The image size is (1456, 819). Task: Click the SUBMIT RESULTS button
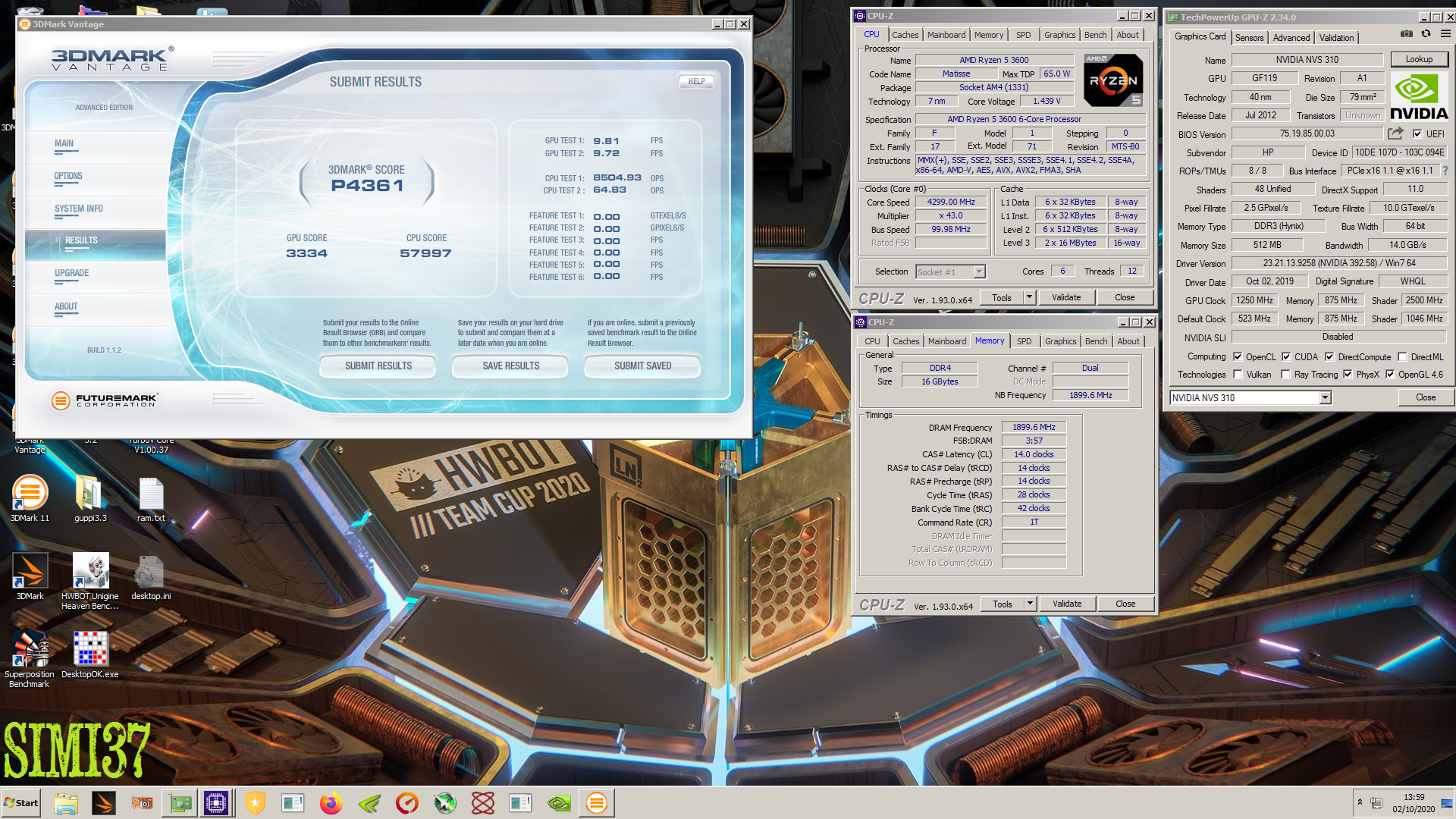click(x=378, y=366)
